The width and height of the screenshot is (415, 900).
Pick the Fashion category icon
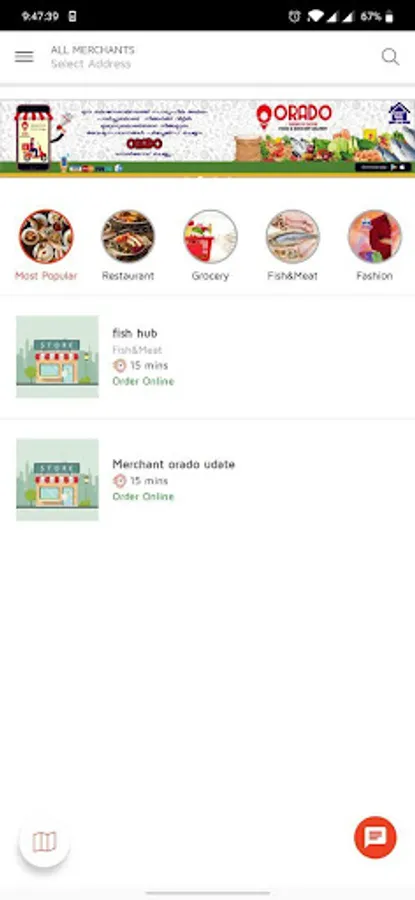[375, 236]
